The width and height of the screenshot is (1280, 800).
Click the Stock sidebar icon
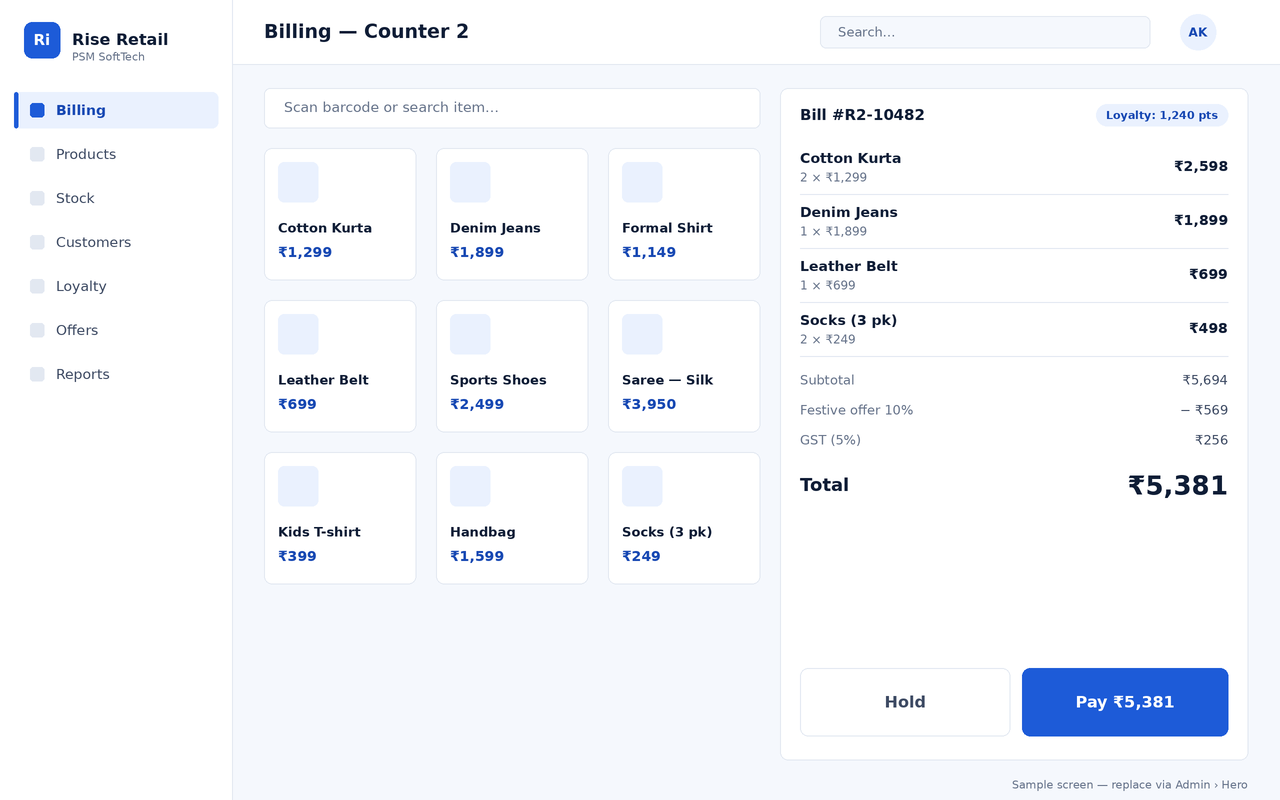point(37,198)
